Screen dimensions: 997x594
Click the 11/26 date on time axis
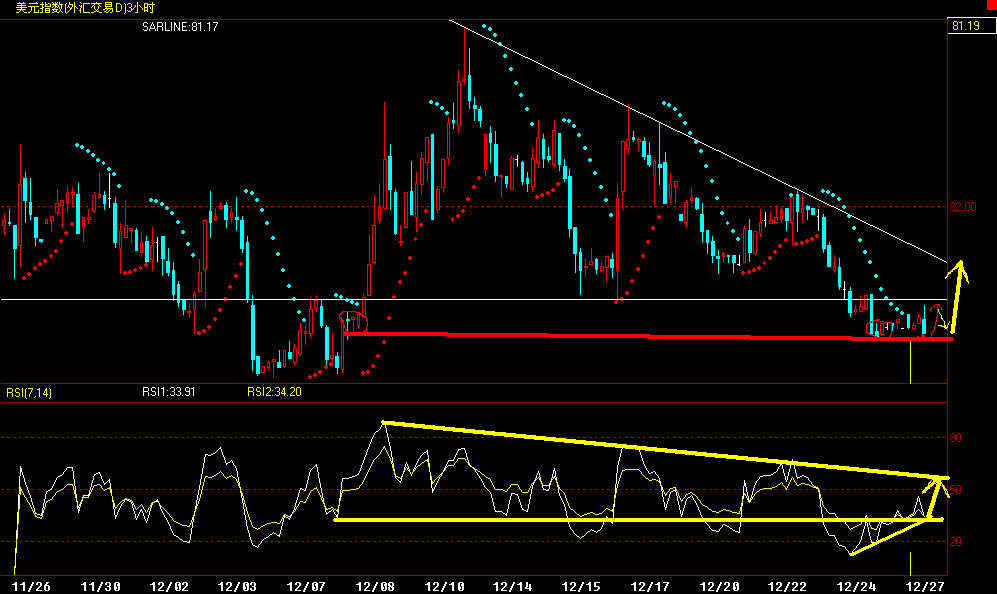(32, 586)
